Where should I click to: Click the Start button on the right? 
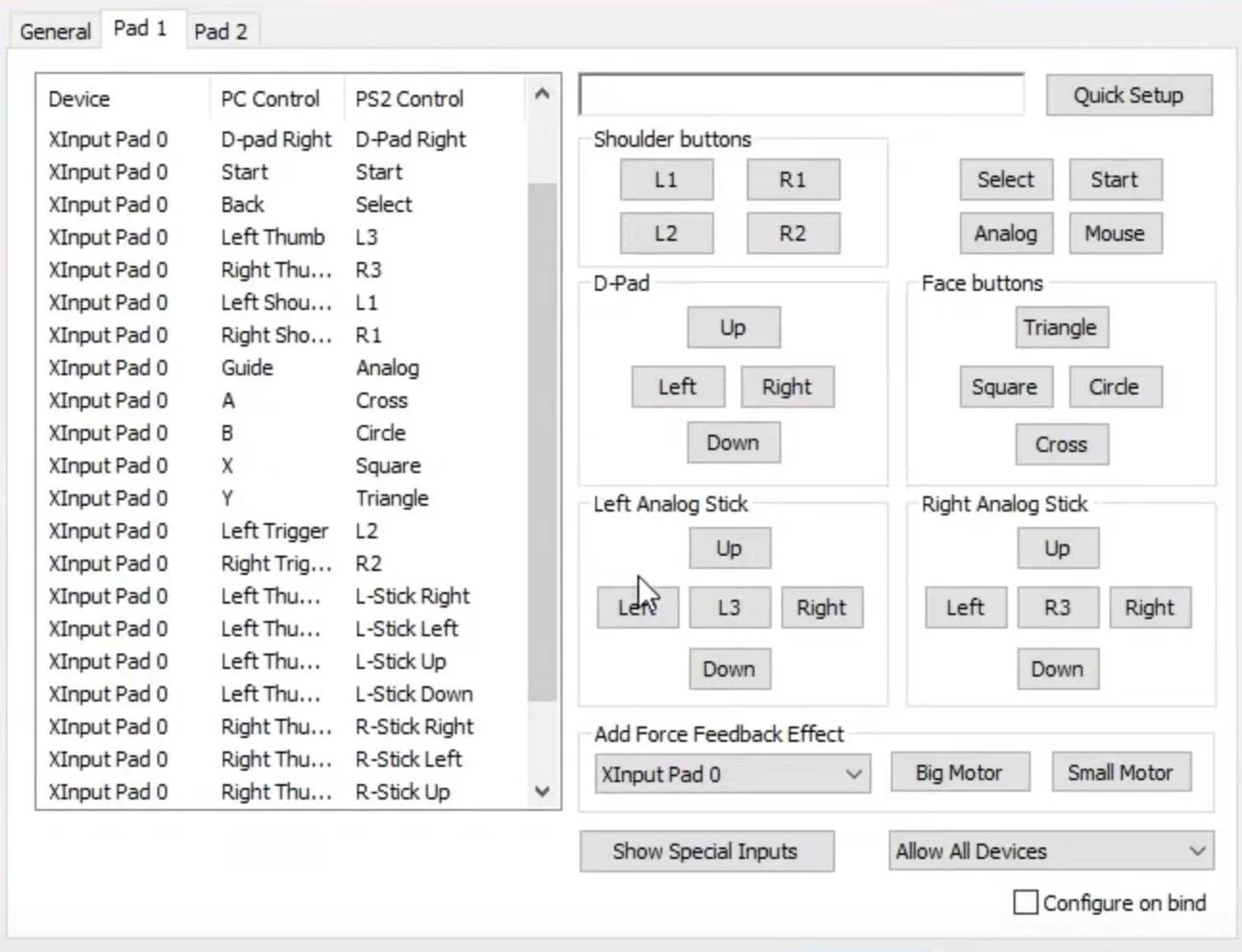pos(1115,179)
